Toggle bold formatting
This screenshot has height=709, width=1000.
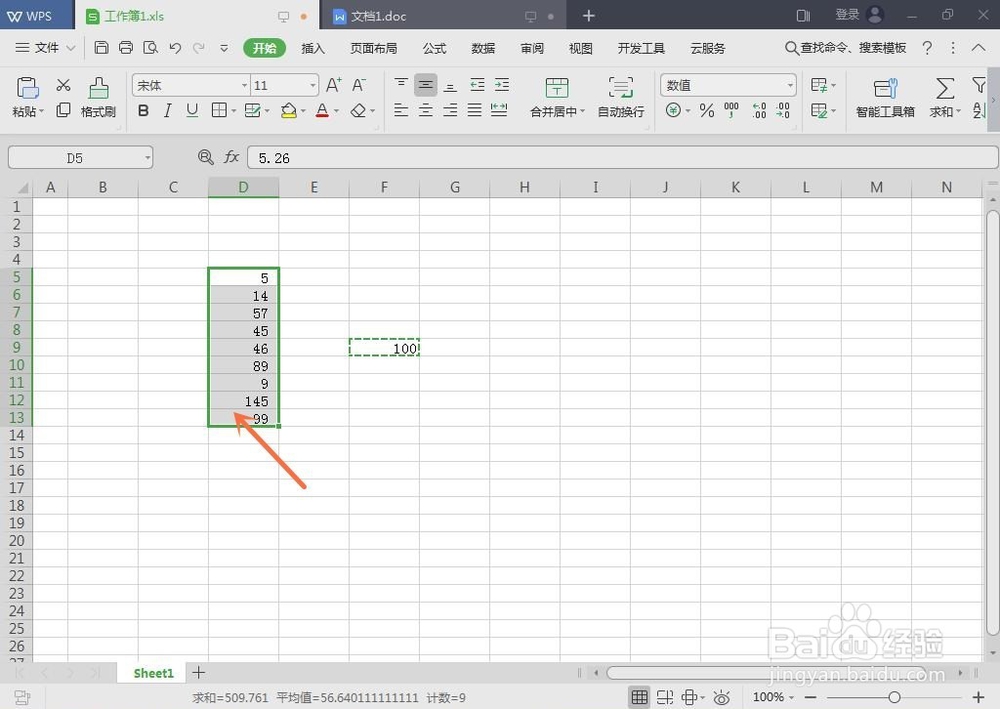[143, 110]
